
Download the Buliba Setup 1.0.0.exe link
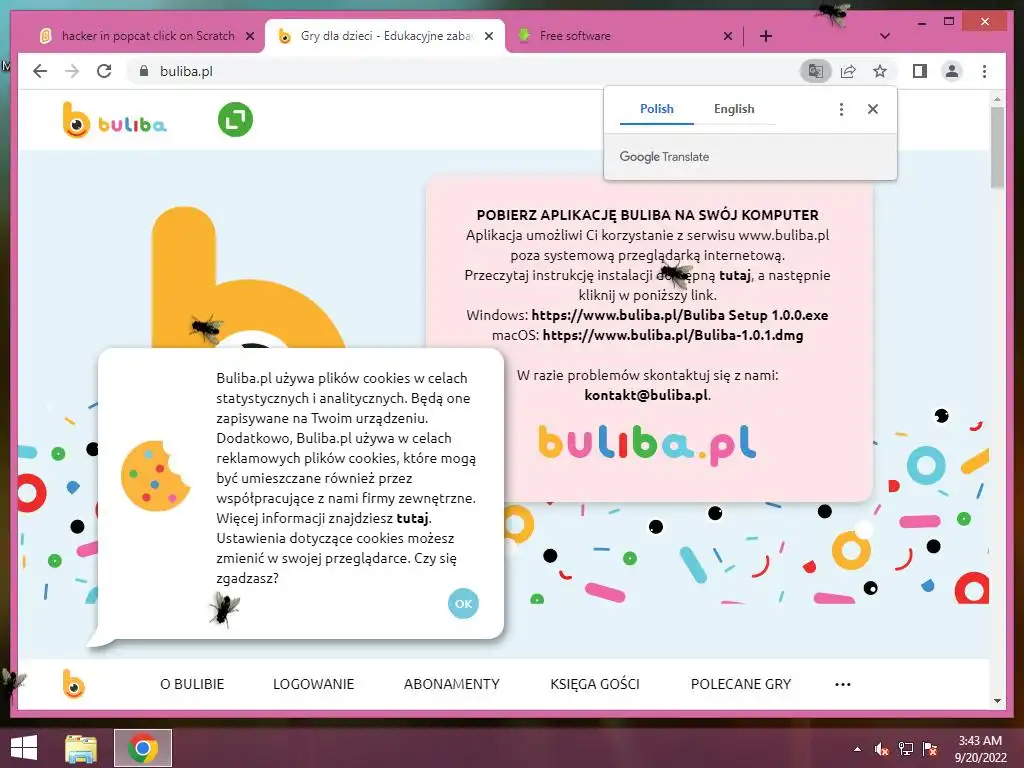pyautogui.click(x=679, y=315)
